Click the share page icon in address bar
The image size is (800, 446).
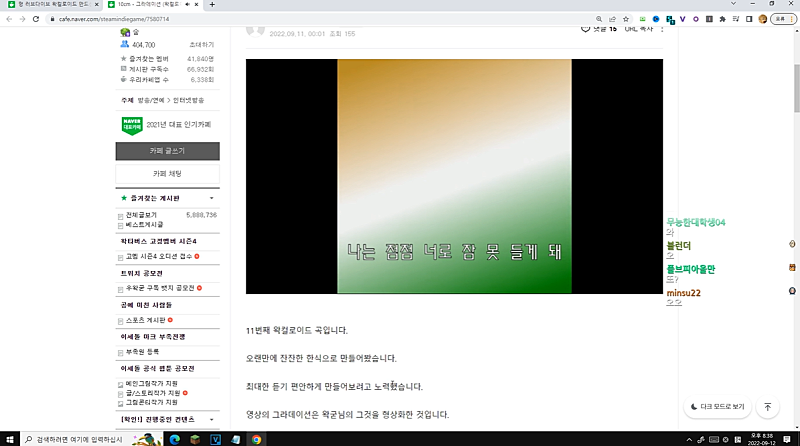tap(612, 19)
